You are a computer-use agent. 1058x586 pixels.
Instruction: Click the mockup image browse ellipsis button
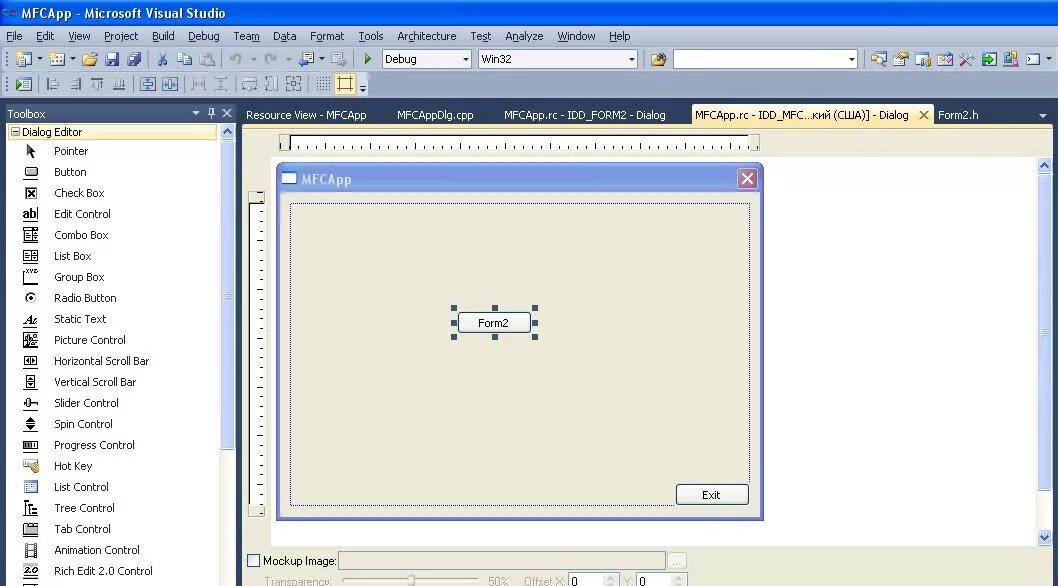(677, 560)
